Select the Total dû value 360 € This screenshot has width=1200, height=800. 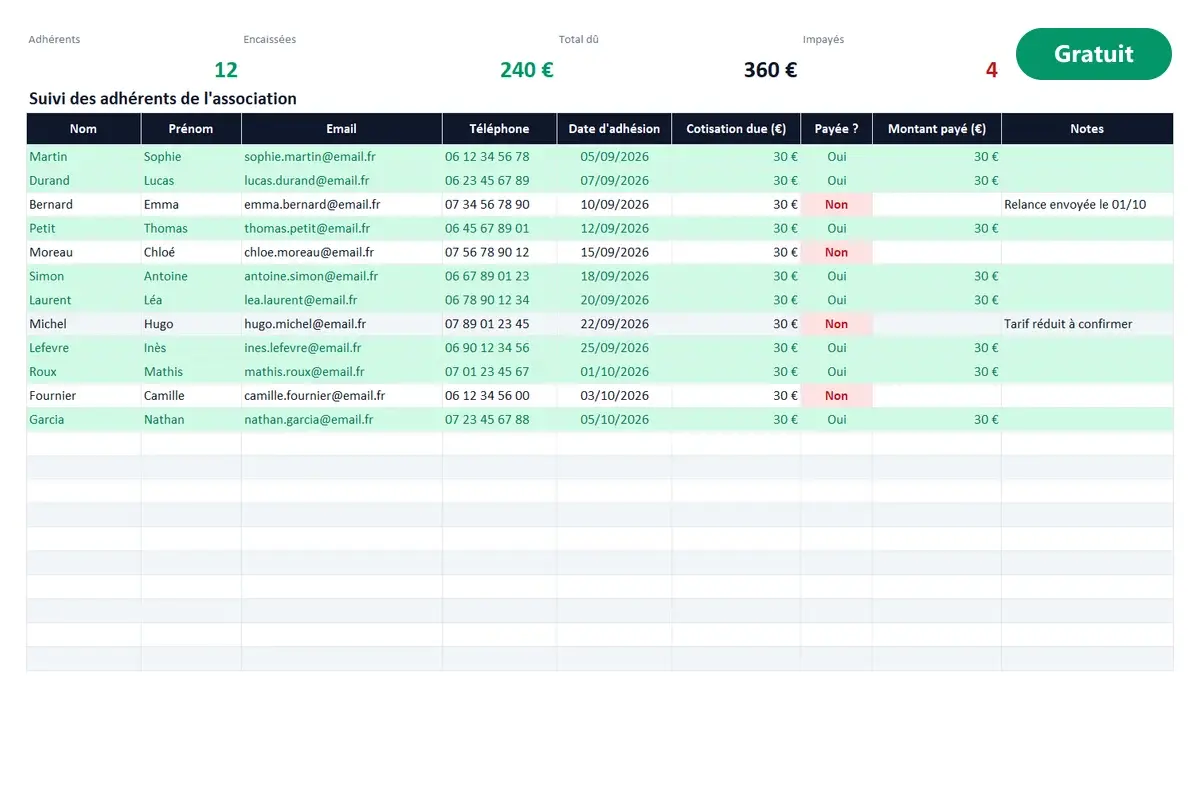(x=770, y=70)
